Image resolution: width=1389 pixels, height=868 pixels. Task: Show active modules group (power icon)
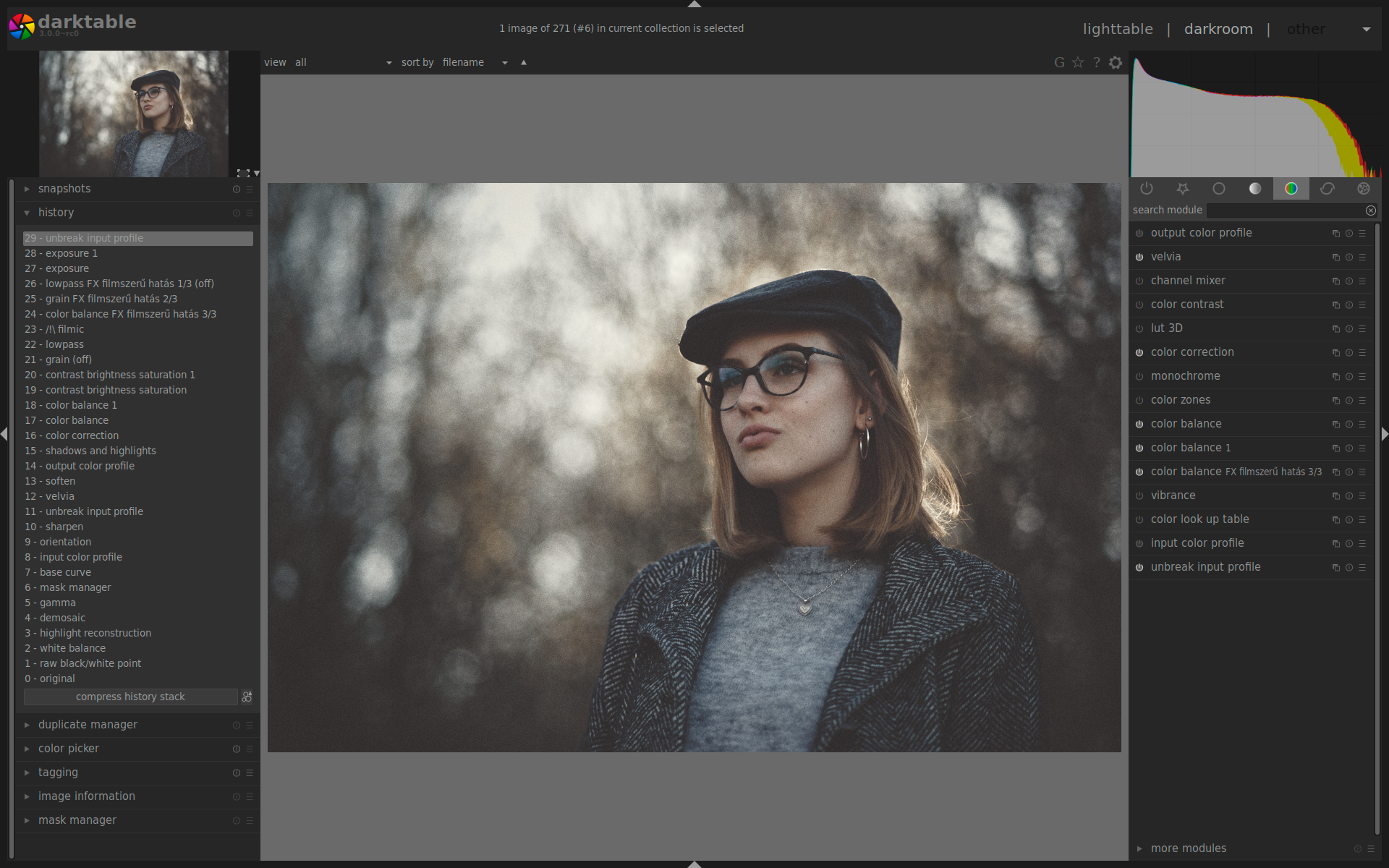(1147, 189)
